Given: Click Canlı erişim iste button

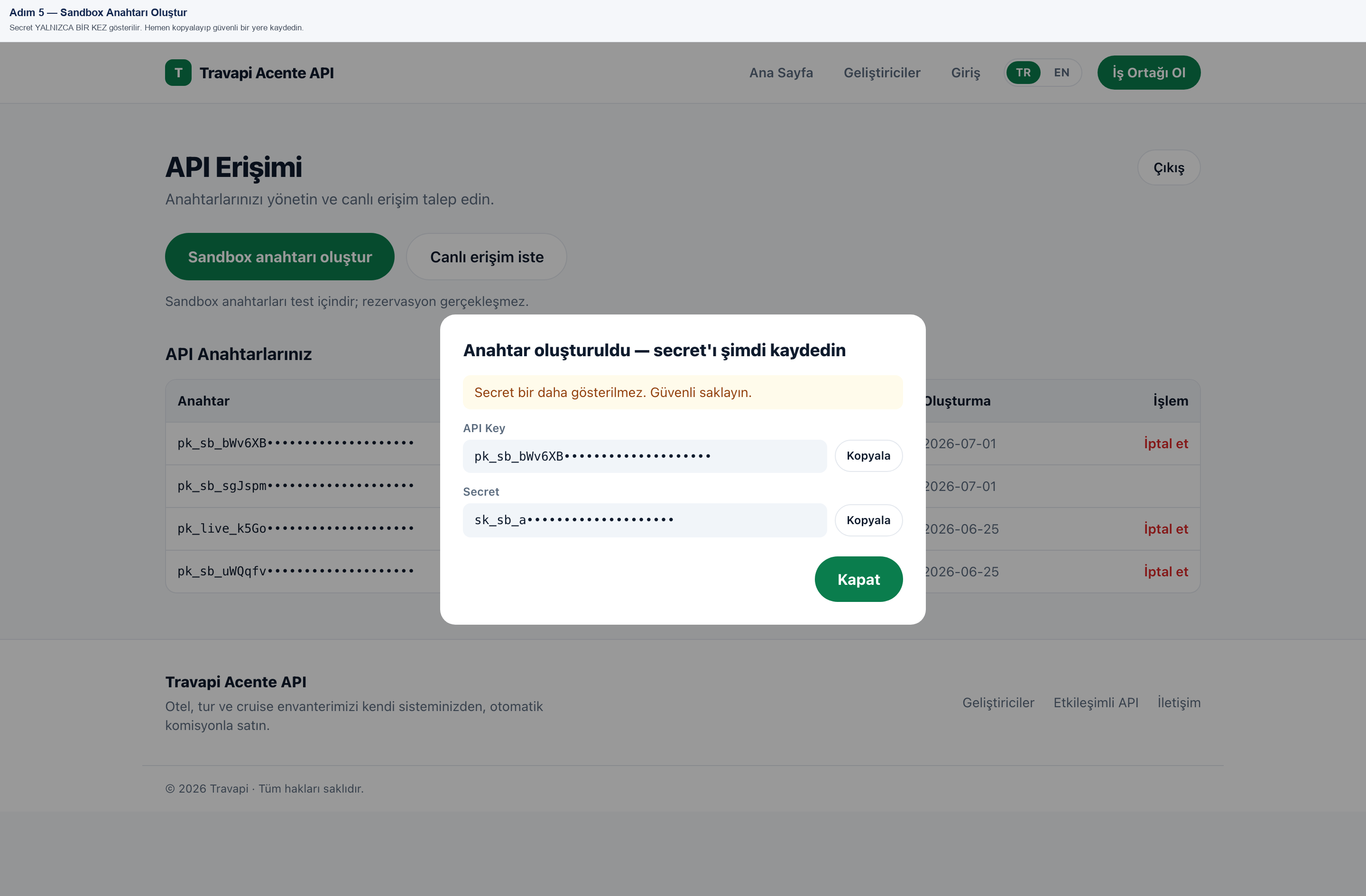Looking at the screenshot, I should click(x=486, y=257).
